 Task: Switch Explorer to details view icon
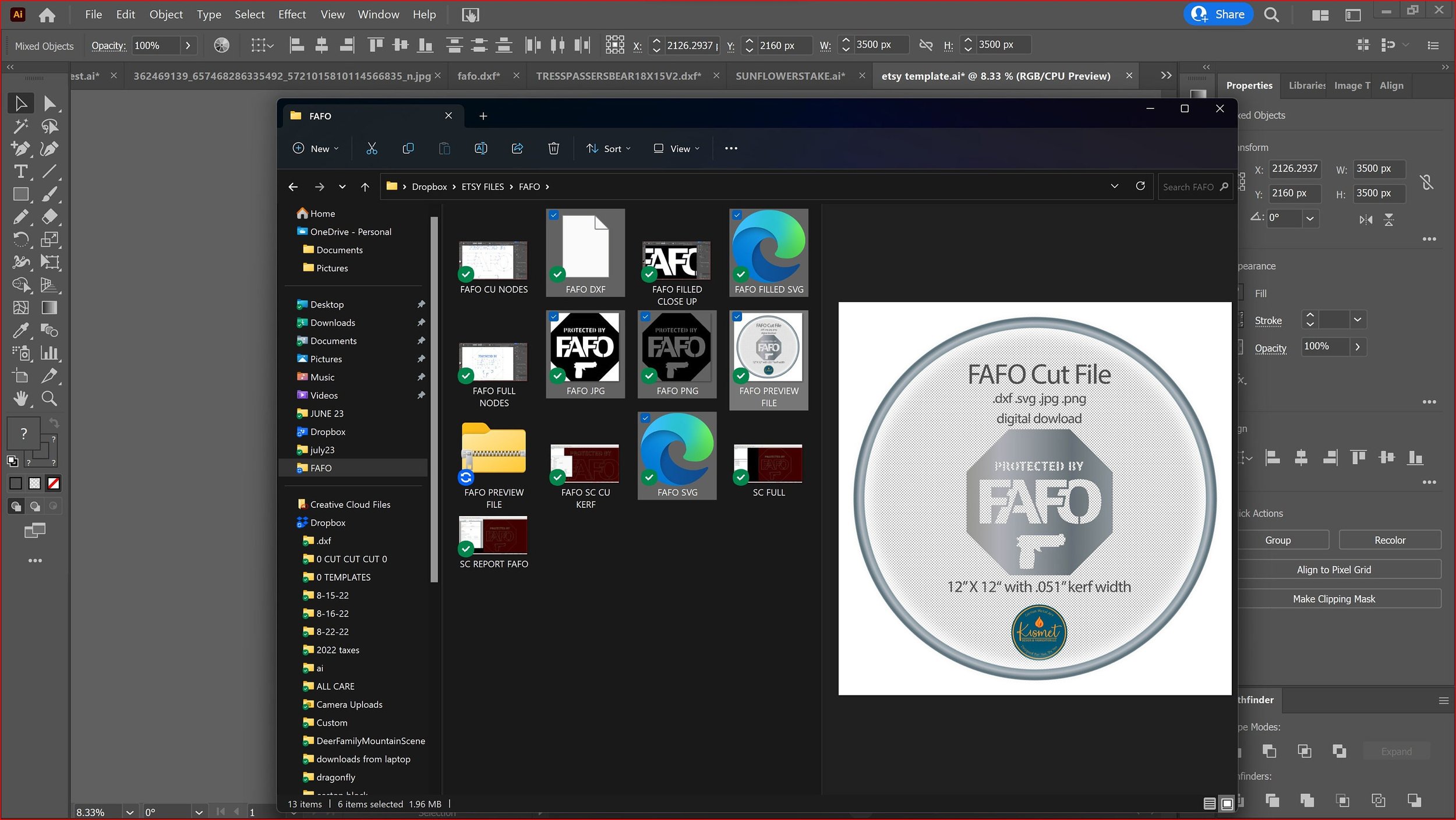(x=1209, y=804)
